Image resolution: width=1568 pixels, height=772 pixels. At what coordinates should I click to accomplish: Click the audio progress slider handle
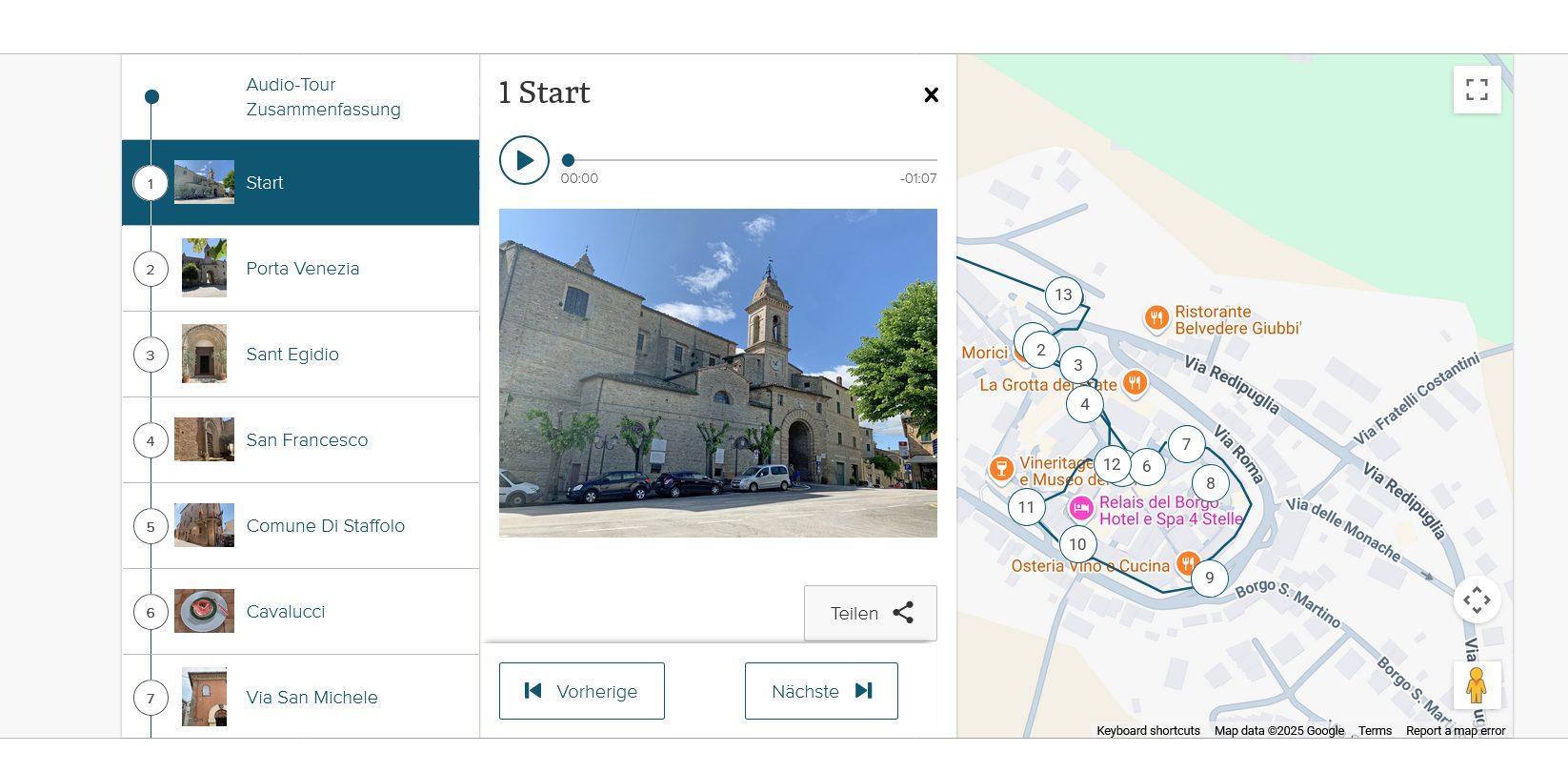[568, 160]
